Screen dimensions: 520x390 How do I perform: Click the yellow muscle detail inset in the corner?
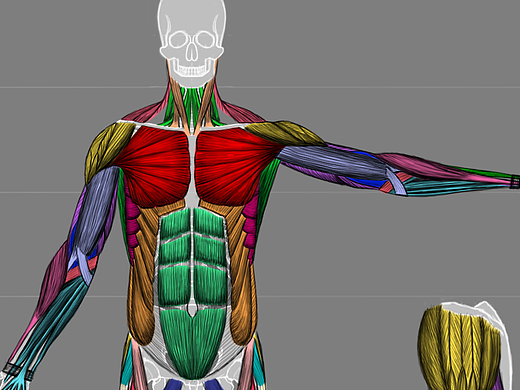[460, 347]
